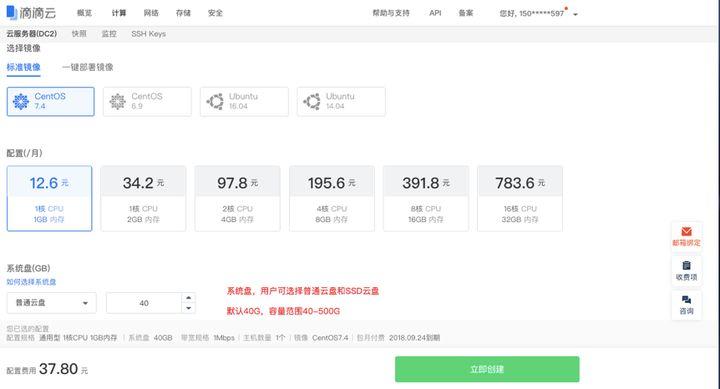Click the system disk size field 40
The image size is (720, 389).
click(x=144, y=303)
